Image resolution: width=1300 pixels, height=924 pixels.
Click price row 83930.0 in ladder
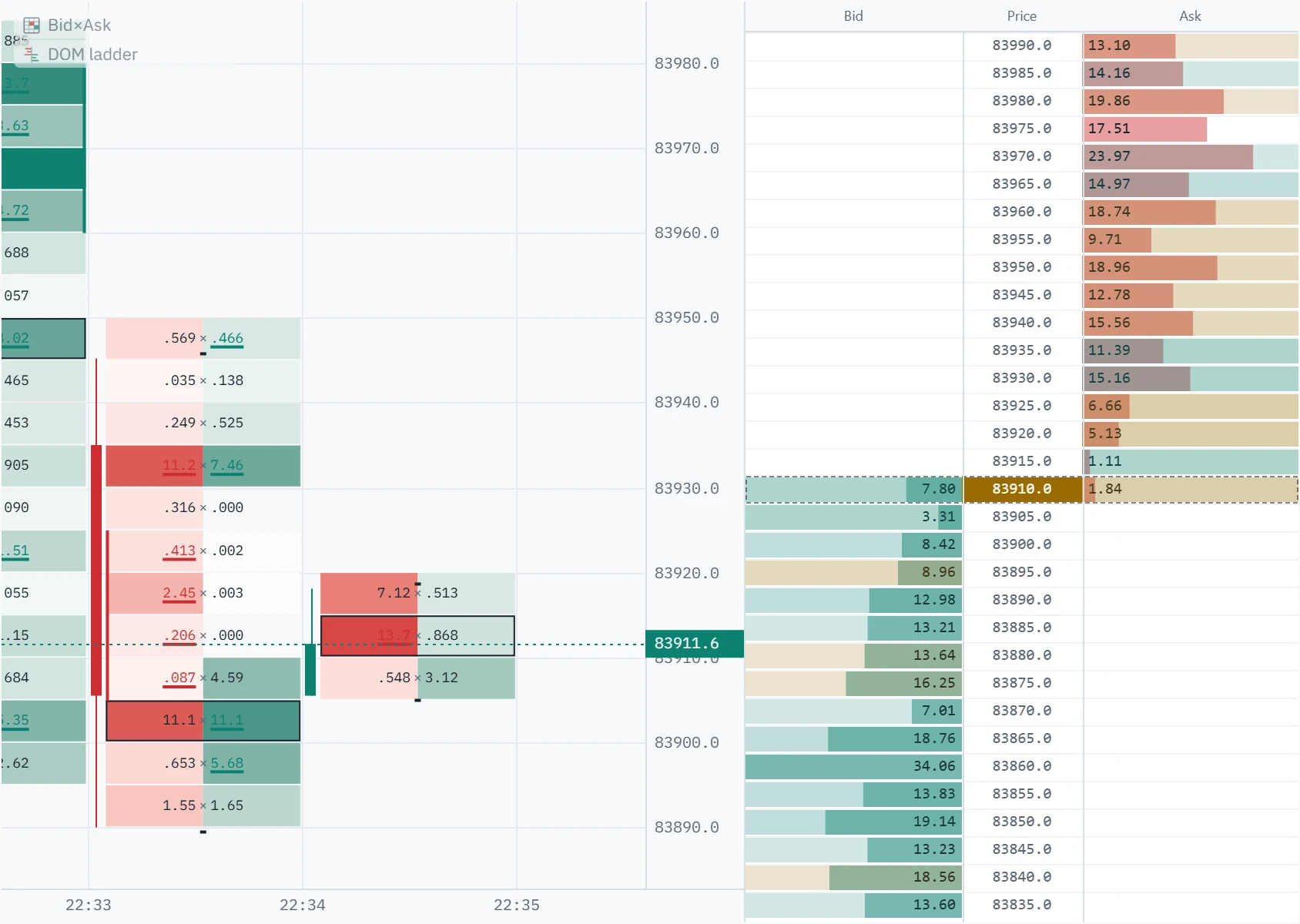pos(1022,378)
